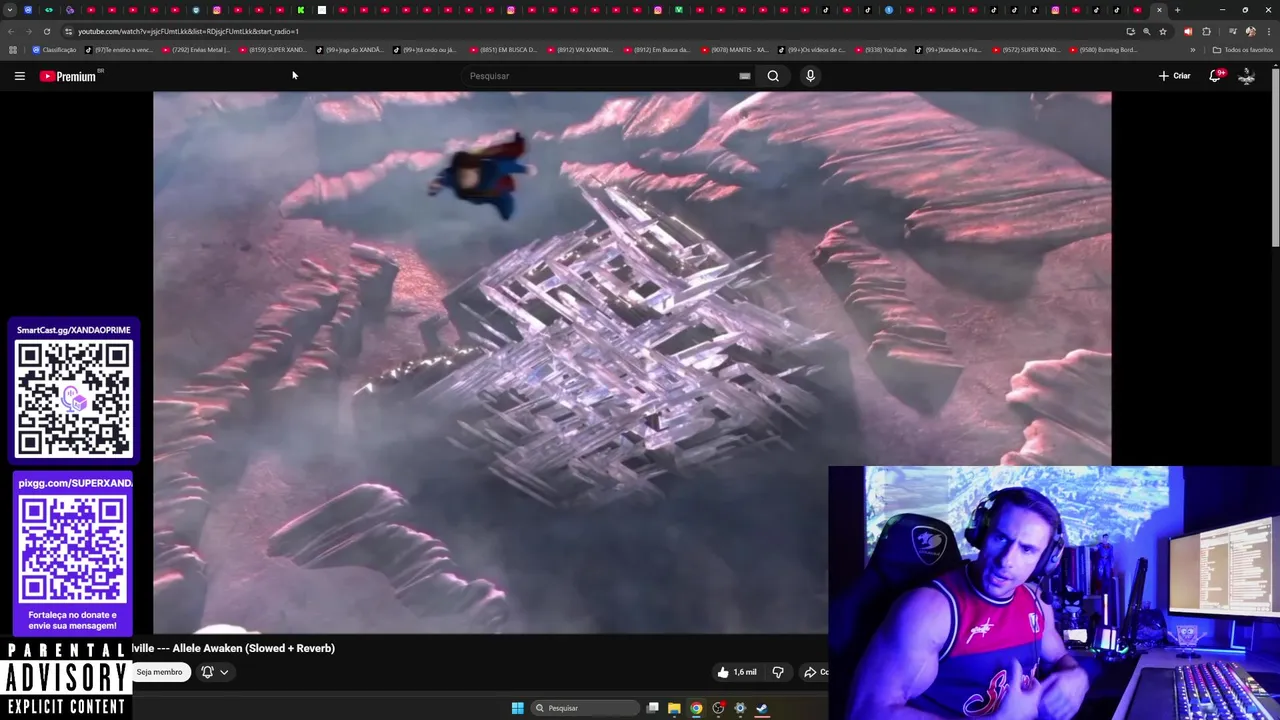
Task: Share the video with the arrow icon
Action: (x=814, y=672)
